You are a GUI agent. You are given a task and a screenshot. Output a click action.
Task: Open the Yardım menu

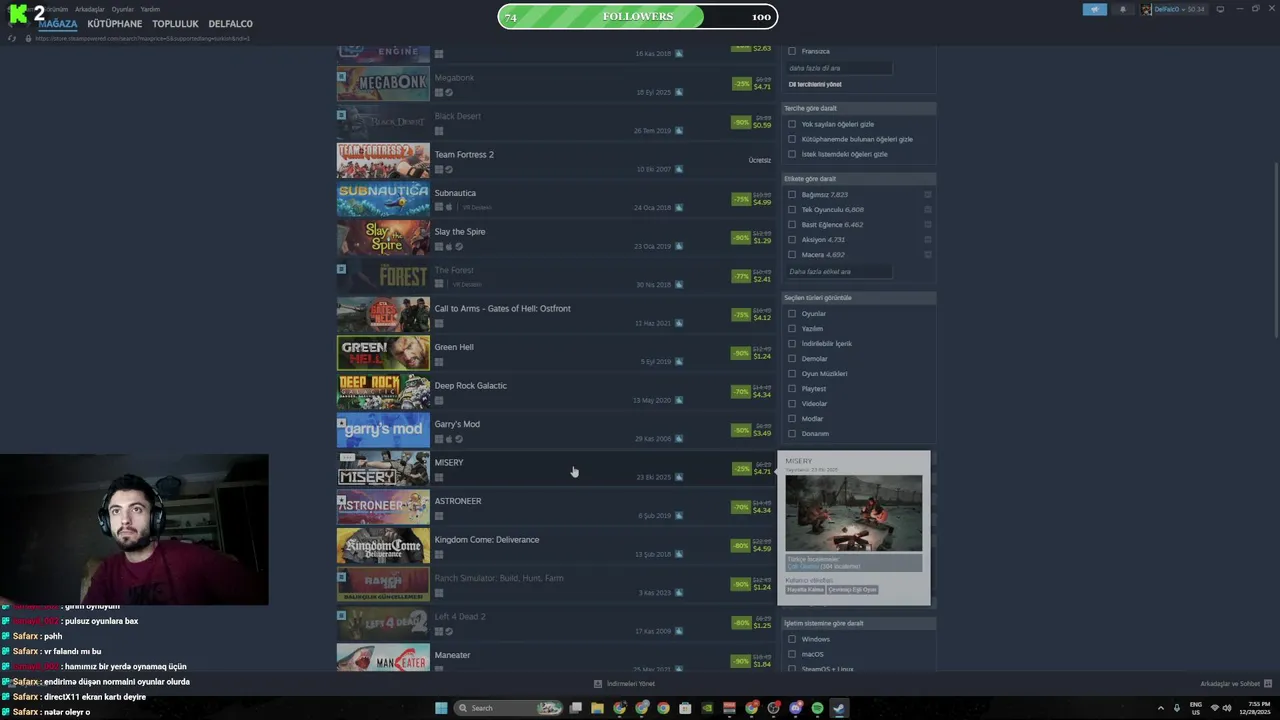tap(150, 9)
